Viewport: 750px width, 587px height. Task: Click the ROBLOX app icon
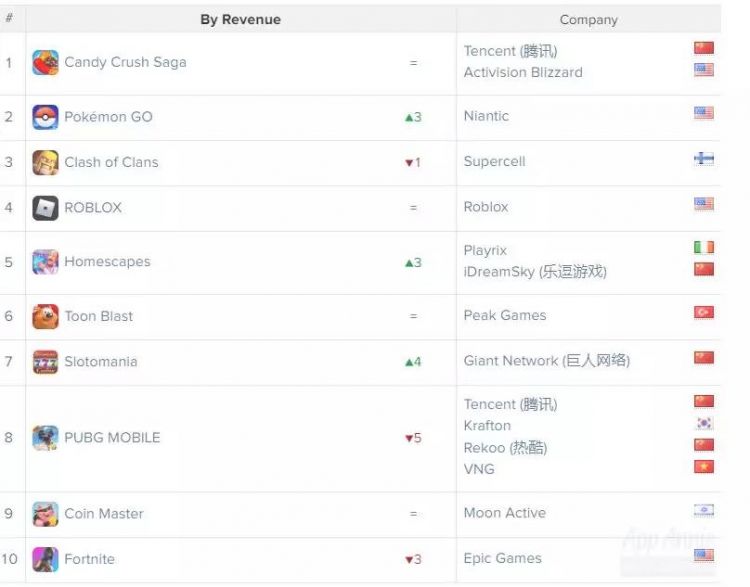pyautogui.click(x=45, y=208)
